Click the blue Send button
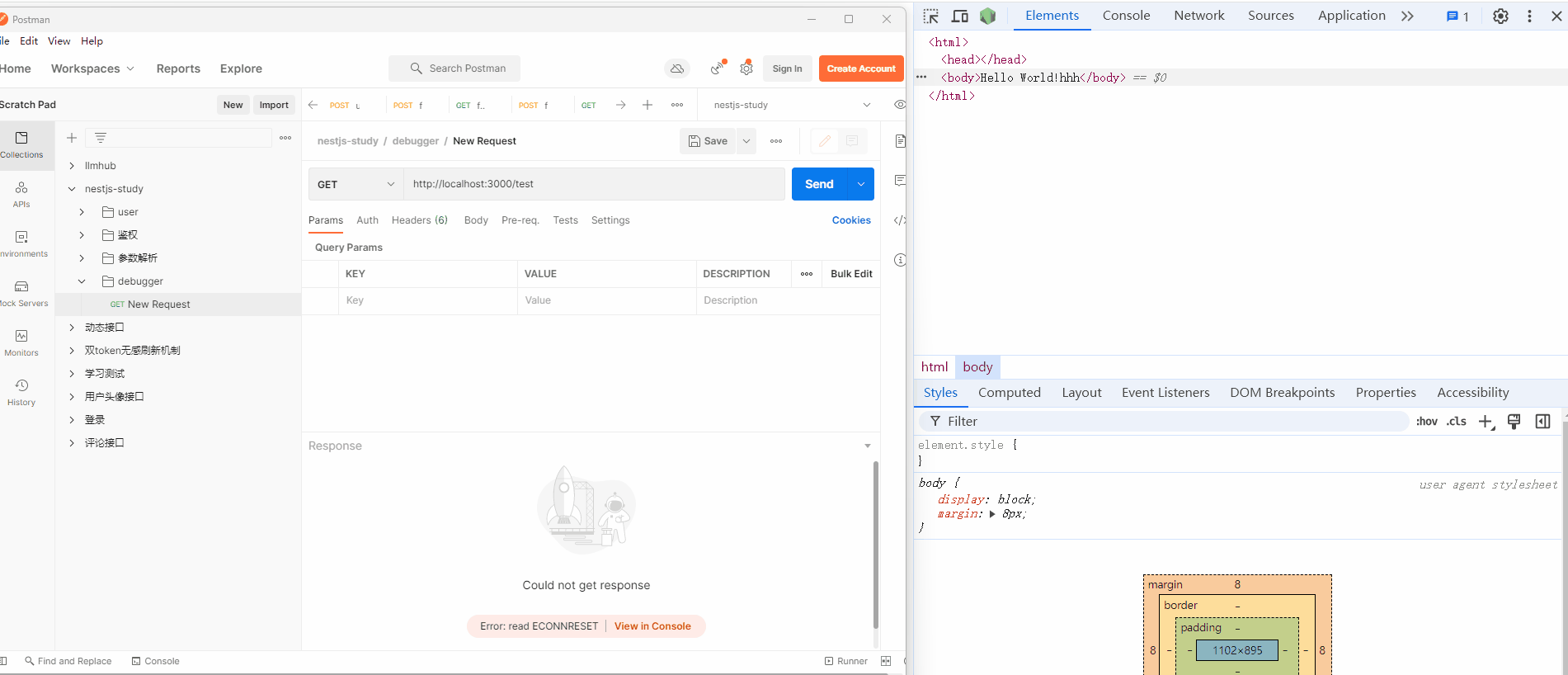Viewport: 1568px width, 675px height. [820, 184]
